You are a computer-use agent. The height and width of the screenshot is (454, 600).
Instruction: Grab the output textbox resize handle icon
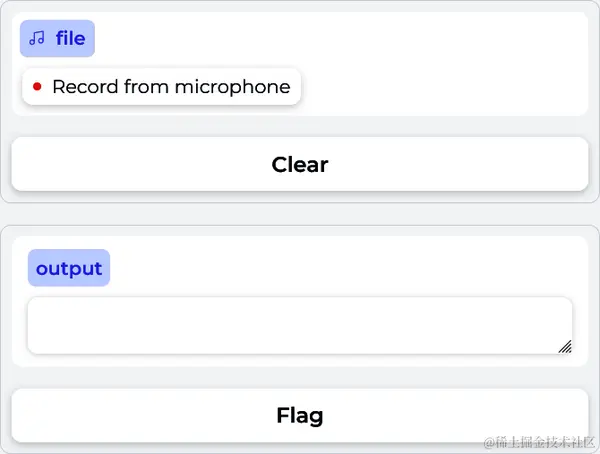[565, 346]
